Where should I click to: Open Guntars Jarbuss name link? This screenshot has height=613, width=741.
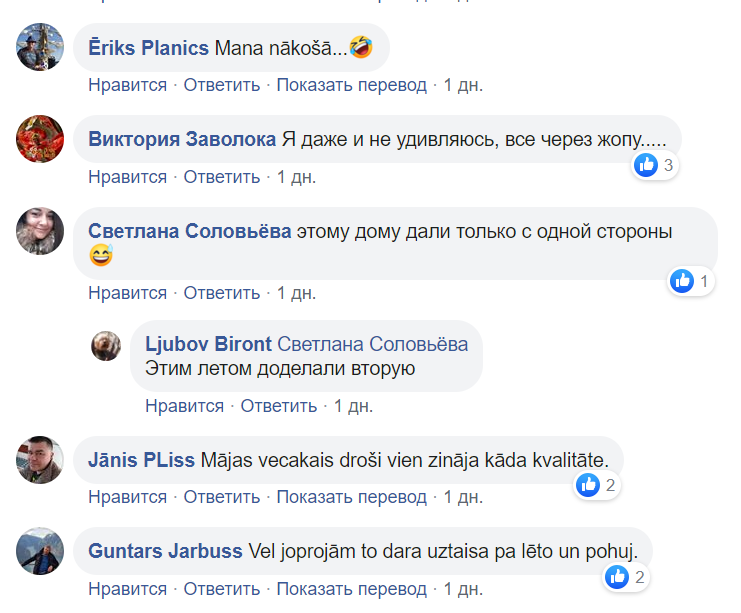[165, 551]
